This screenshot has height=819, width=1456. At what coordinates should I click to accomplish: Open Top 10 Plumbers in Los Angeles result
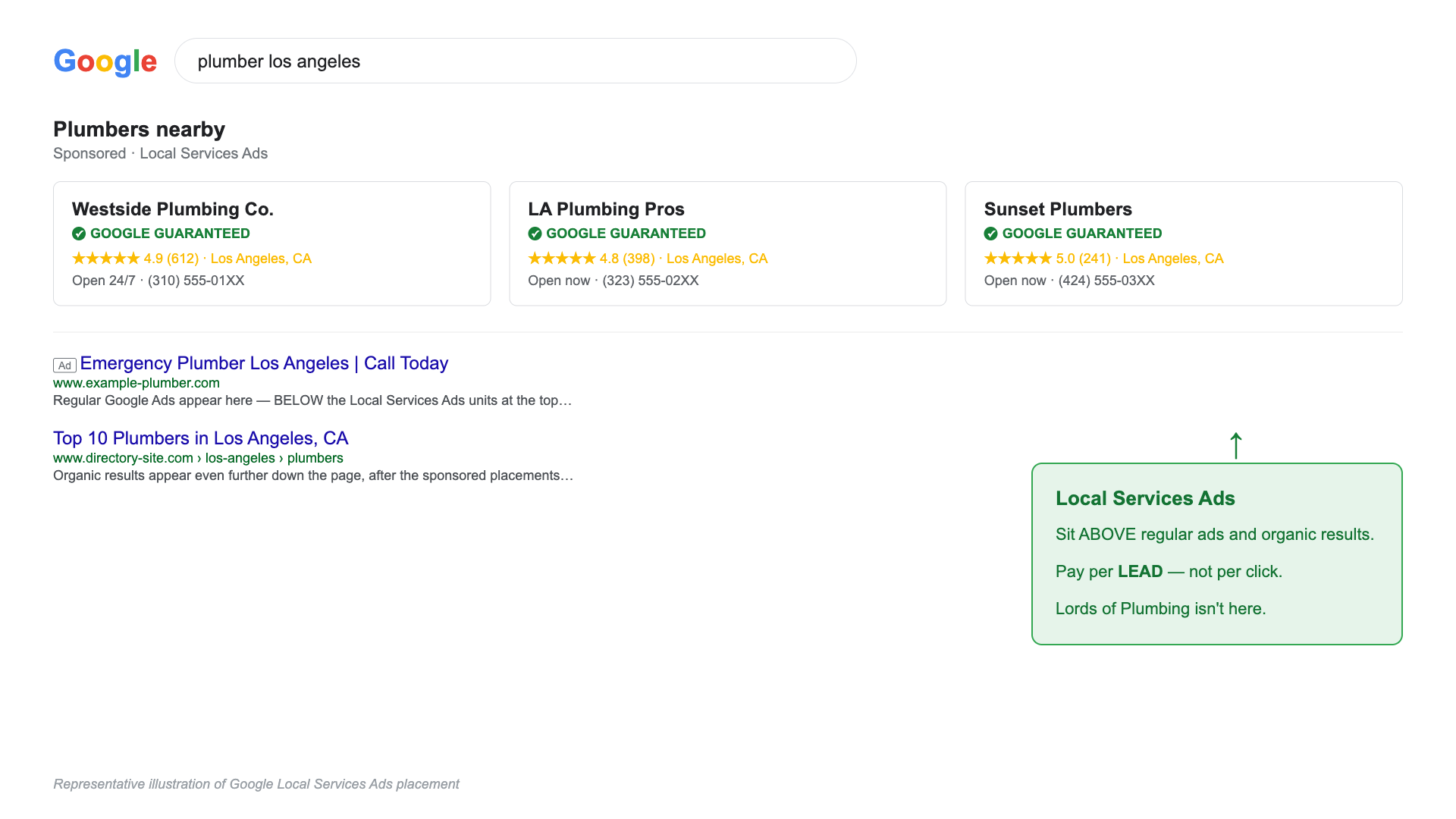point(200,438)
